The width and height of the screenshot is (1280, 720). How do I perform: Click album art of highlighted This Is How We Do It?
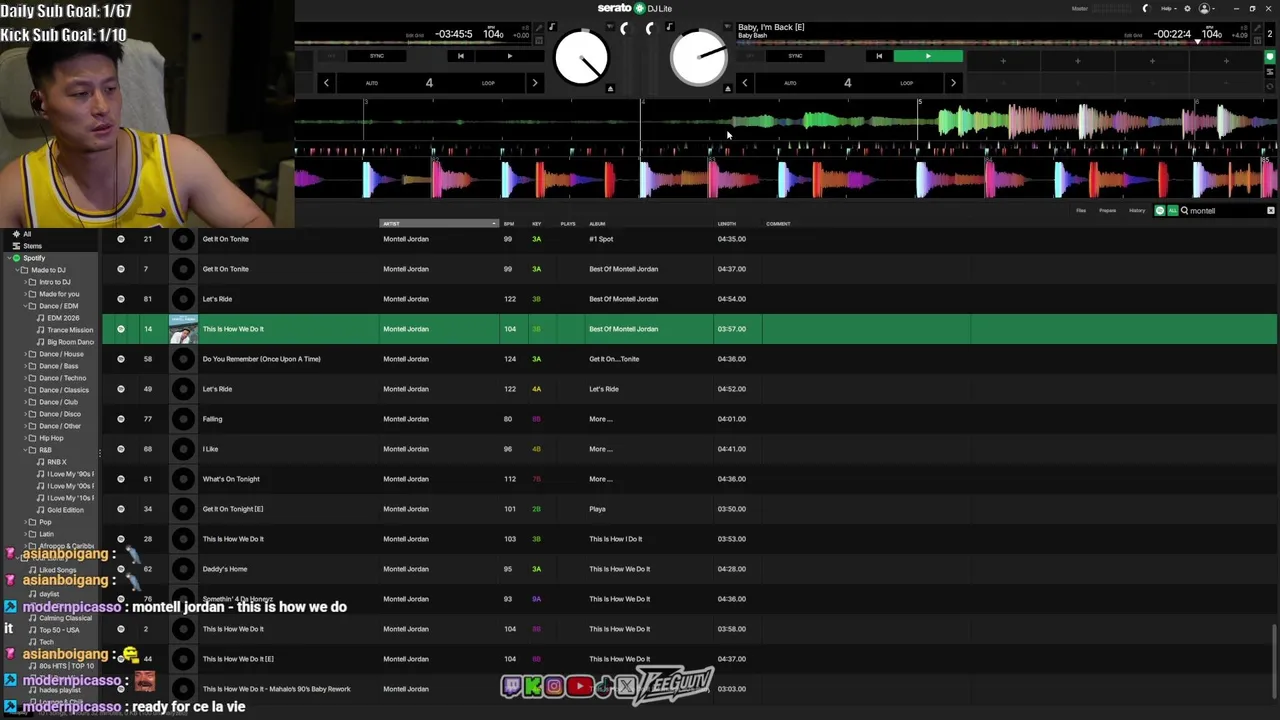[183, 329]
